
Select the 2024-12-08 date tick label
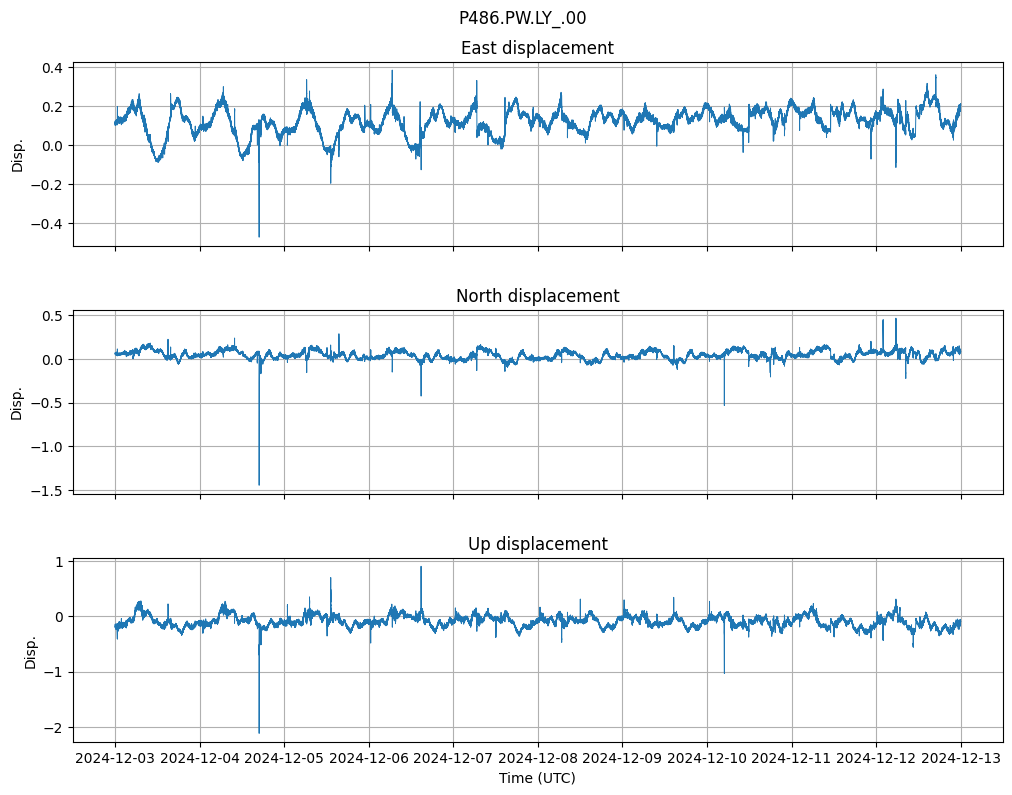coord(538,757)
